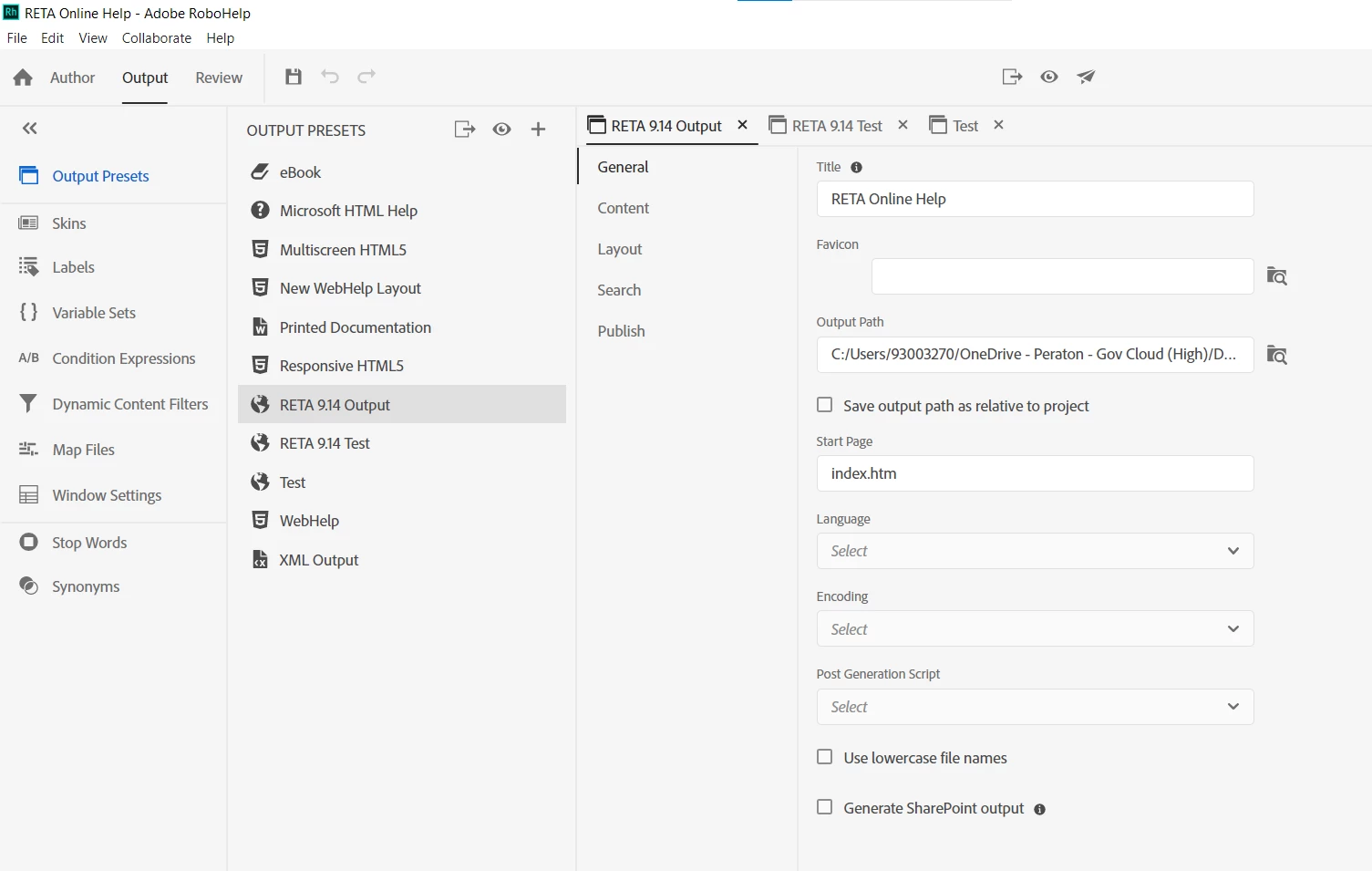Click the Favicon input field
The width and height of the screenshot is (1372, 871).
[x=1062, y=276]
